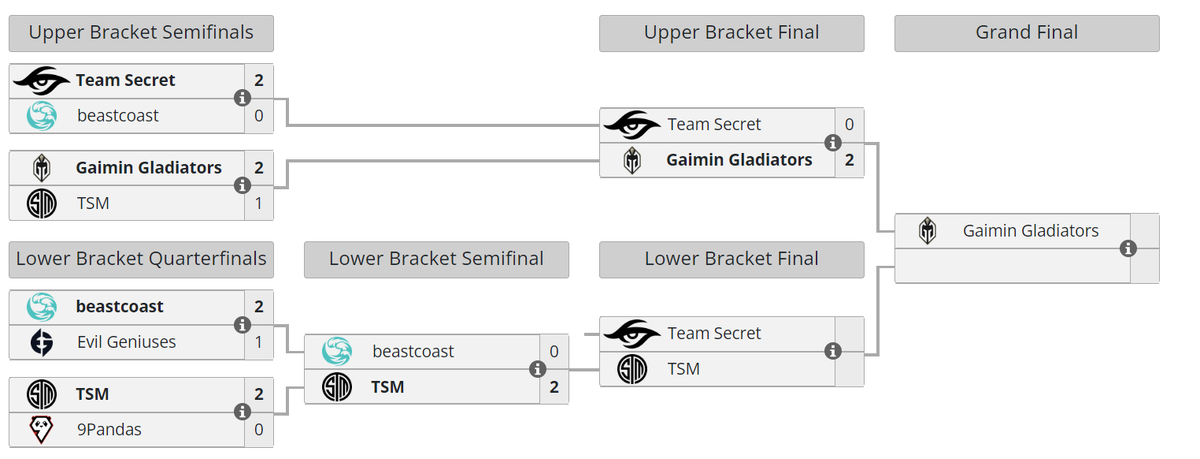Open info icon in Grand Final match
The height and width of the screenshot is (459, 1200).
coord(1128,248)
